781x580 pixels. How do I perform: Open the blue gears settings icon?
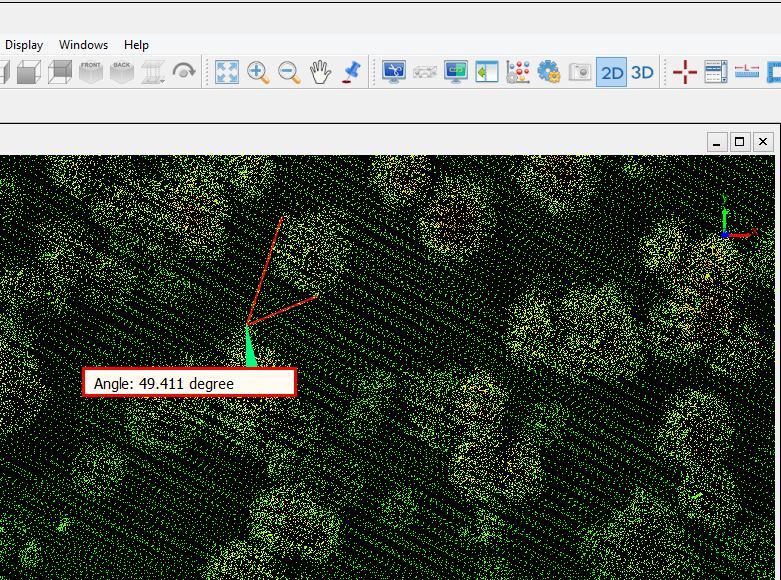[x=548, y=72]
